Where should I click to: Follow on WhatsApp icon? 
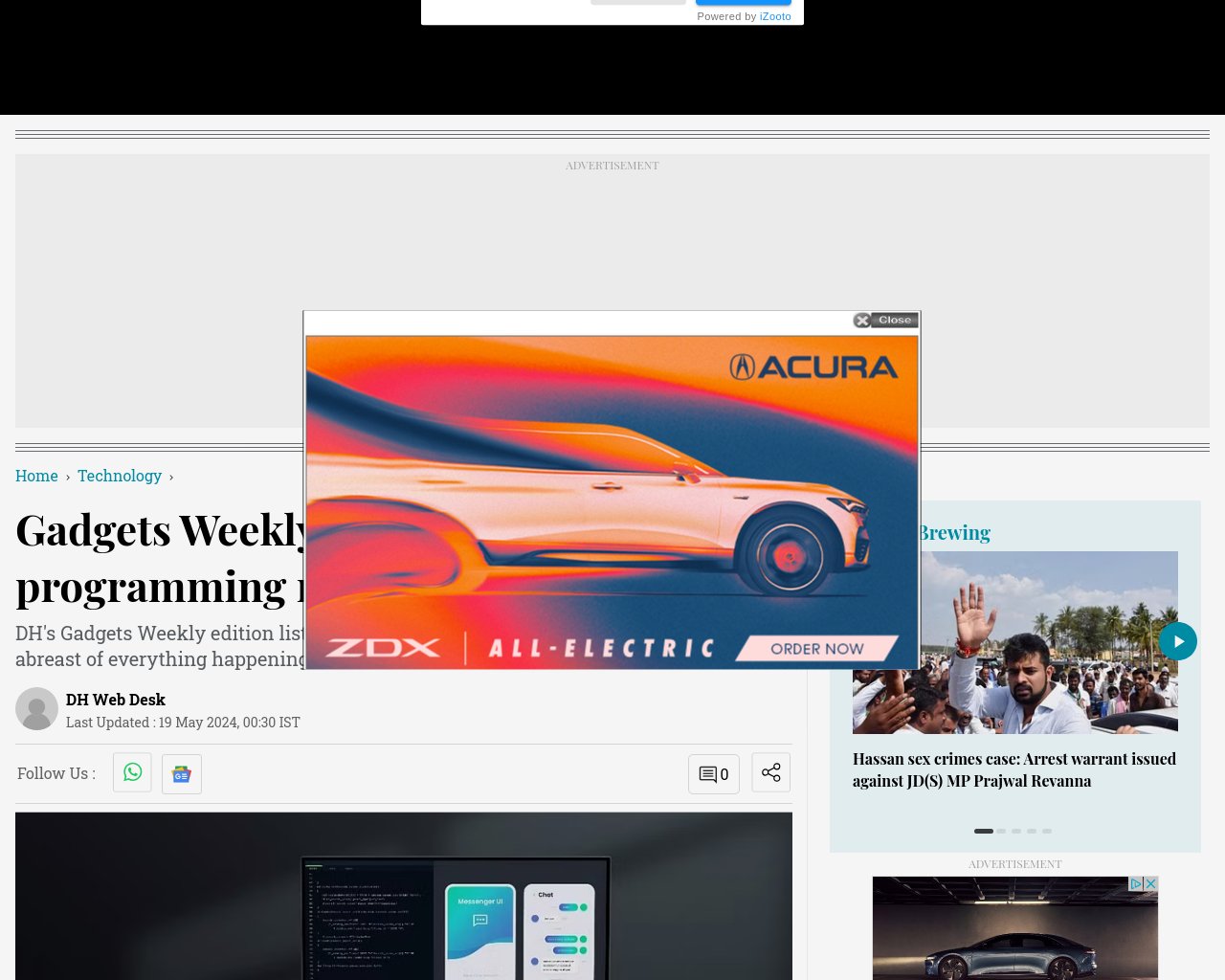(x=132, y=772)
